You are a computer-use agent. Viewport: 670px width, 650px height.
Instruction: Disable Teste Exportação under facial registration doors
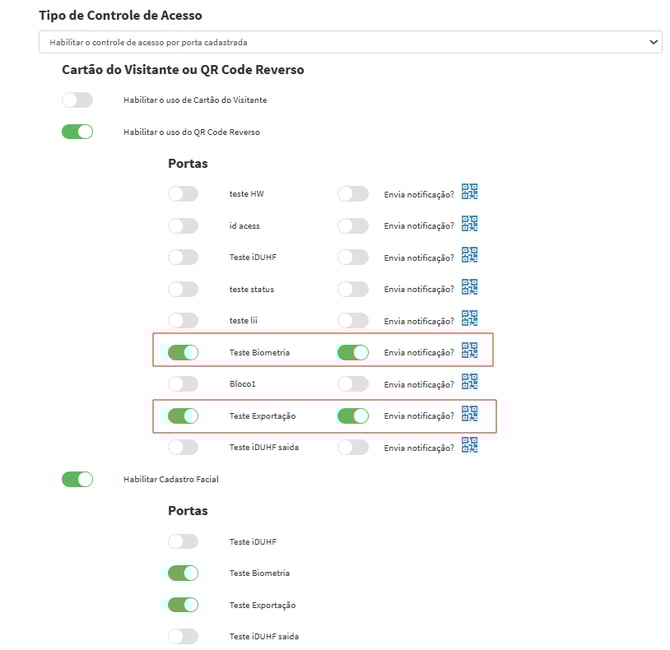(183, 605)
